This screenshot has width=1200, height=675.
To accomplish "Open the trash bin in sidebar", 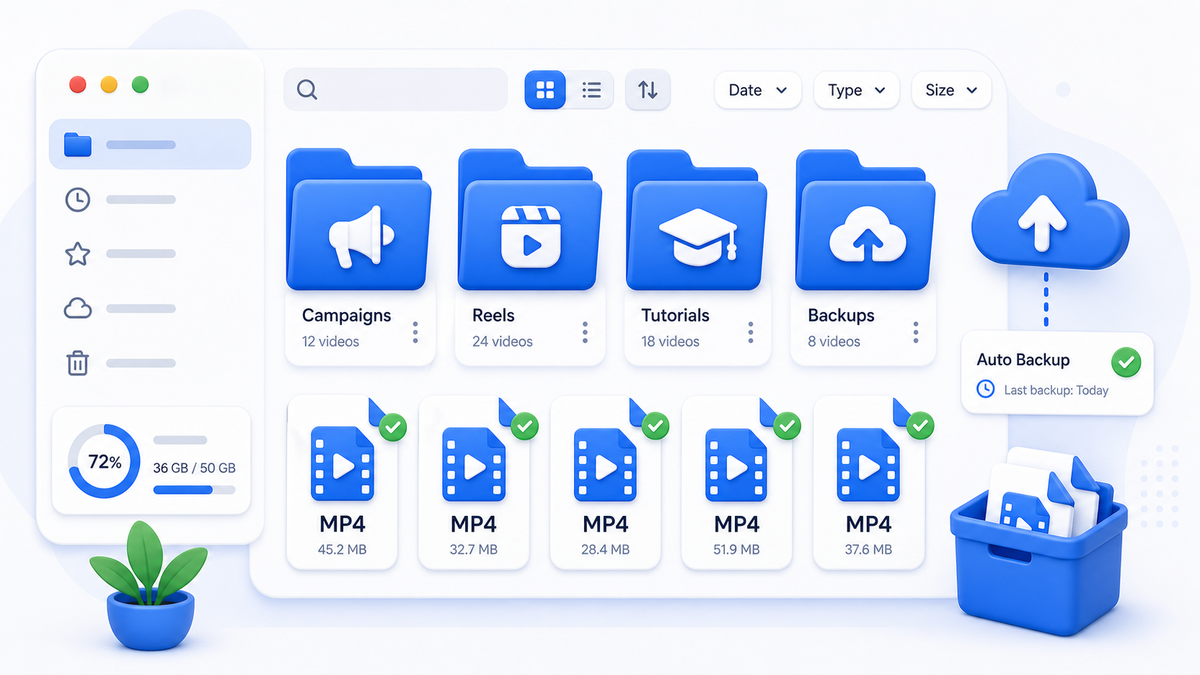I will [x=77, y=362].
